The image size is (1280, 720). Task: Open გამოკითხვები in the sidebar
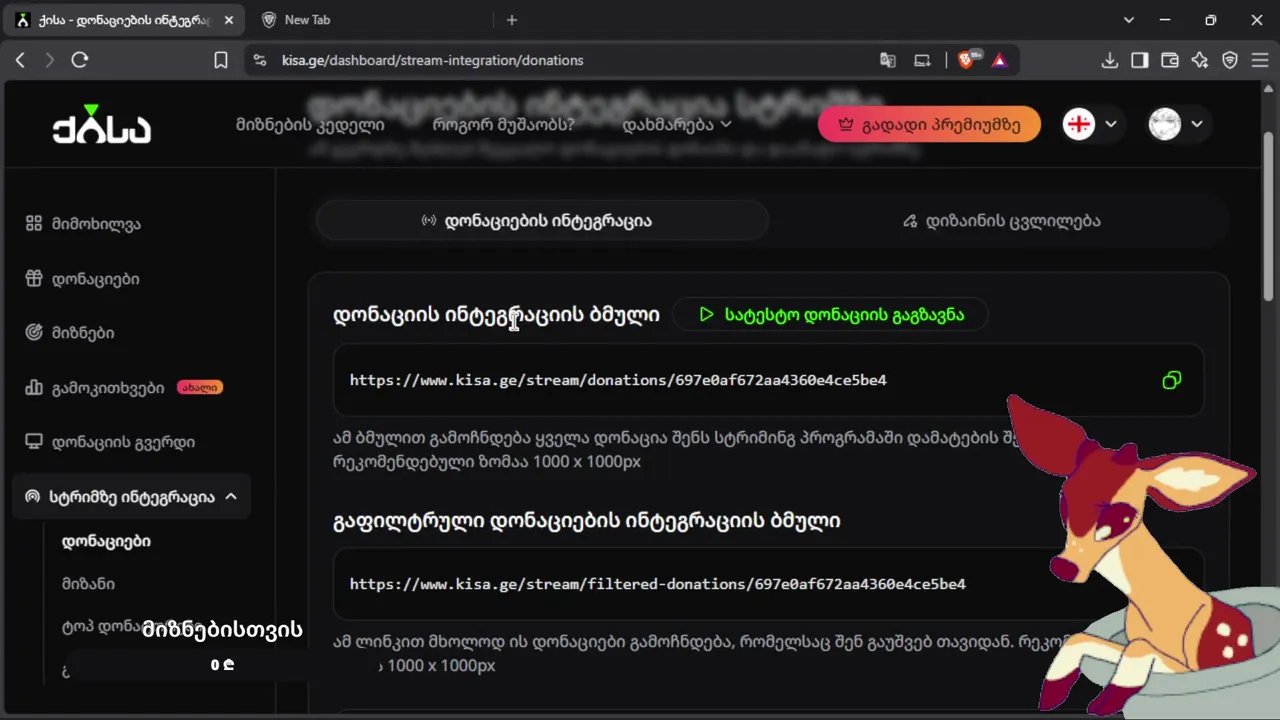click(x=108, y=388)
